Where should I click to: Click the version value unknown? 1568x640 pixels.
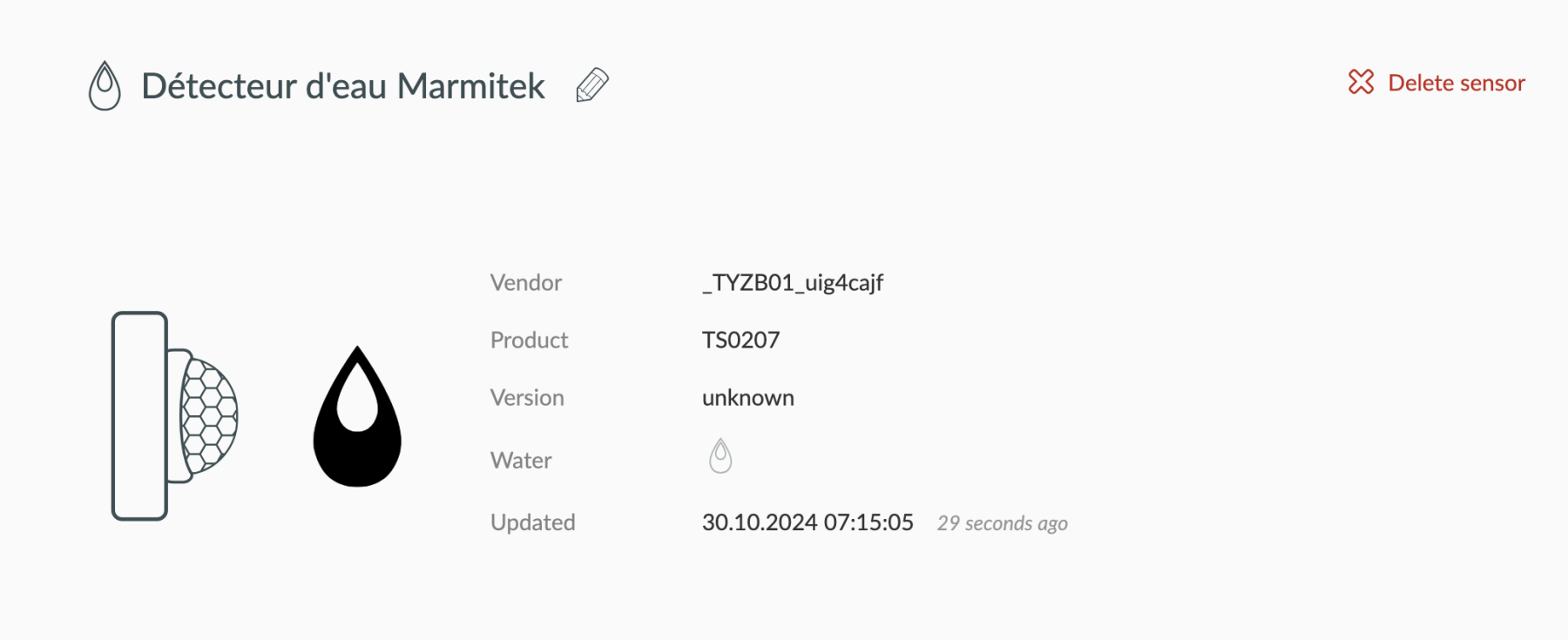748,398
